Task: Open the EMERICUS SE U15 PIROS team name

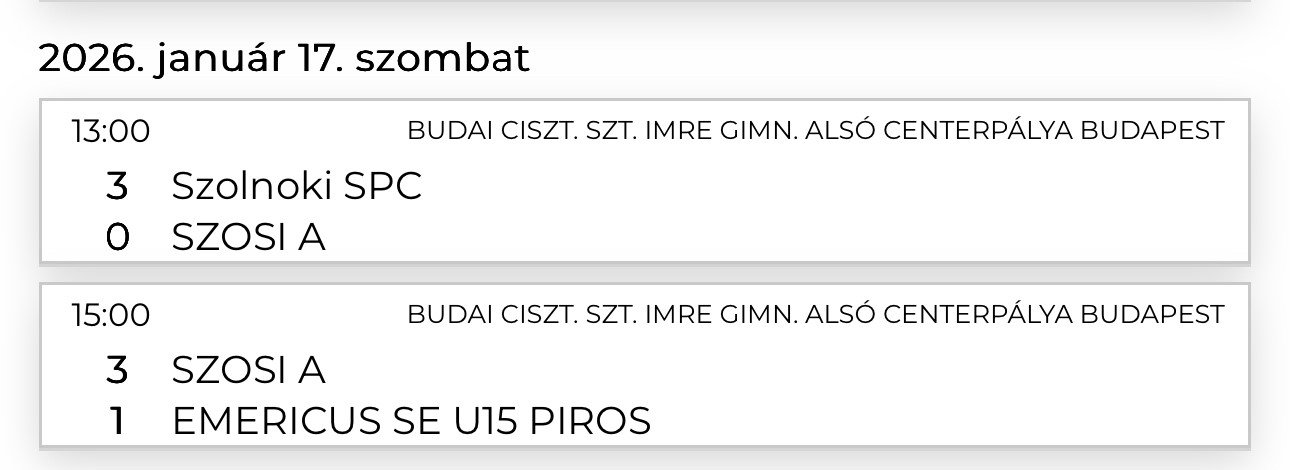Action: click(411, 421)
